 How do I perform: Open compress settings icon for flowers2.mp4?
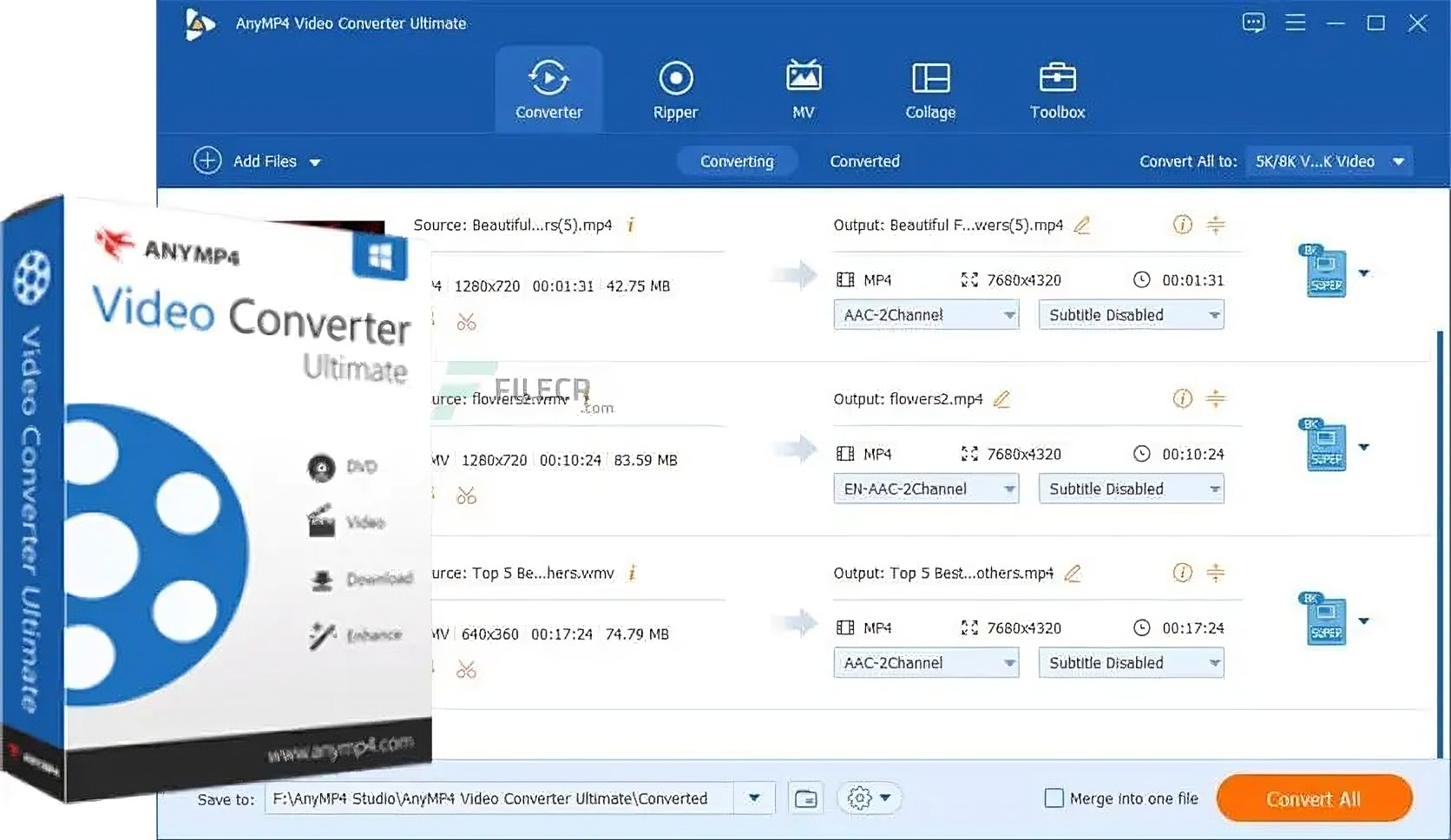pos(1216,398)
